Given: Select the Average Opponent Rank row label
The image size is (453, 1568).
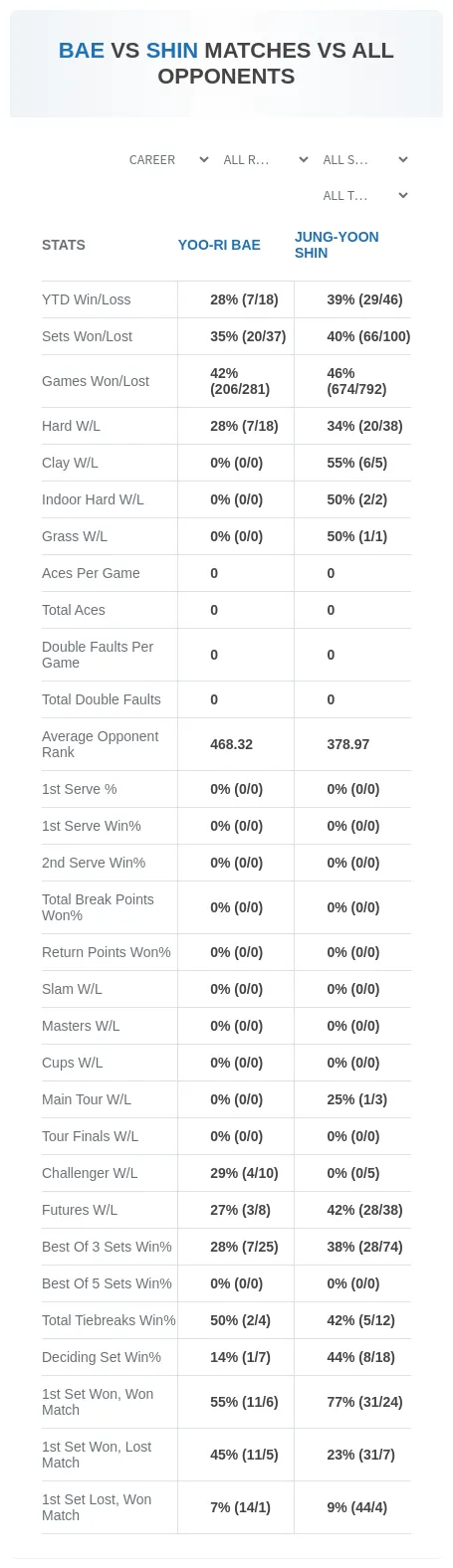Looking at the screenshot, I should click(101, 744).
